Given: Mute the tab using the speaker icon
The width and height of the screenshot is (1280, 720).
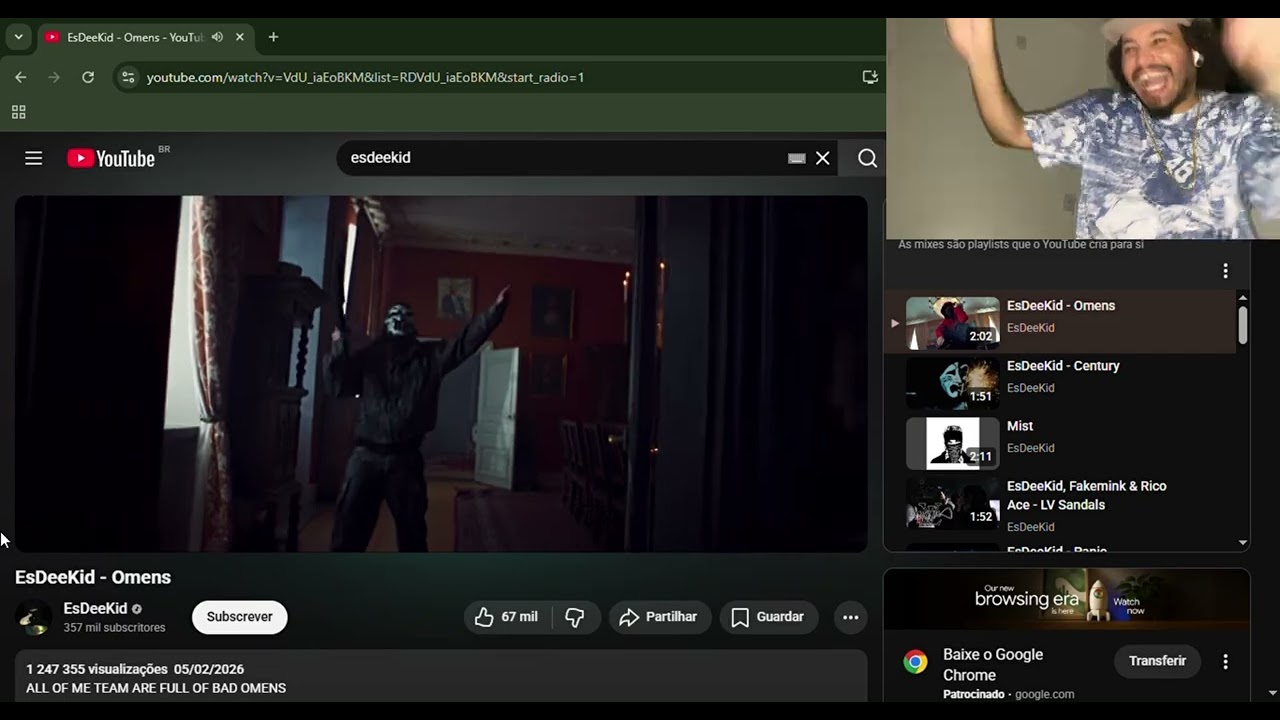Looking at the screenshot, I should click(217, 37).
